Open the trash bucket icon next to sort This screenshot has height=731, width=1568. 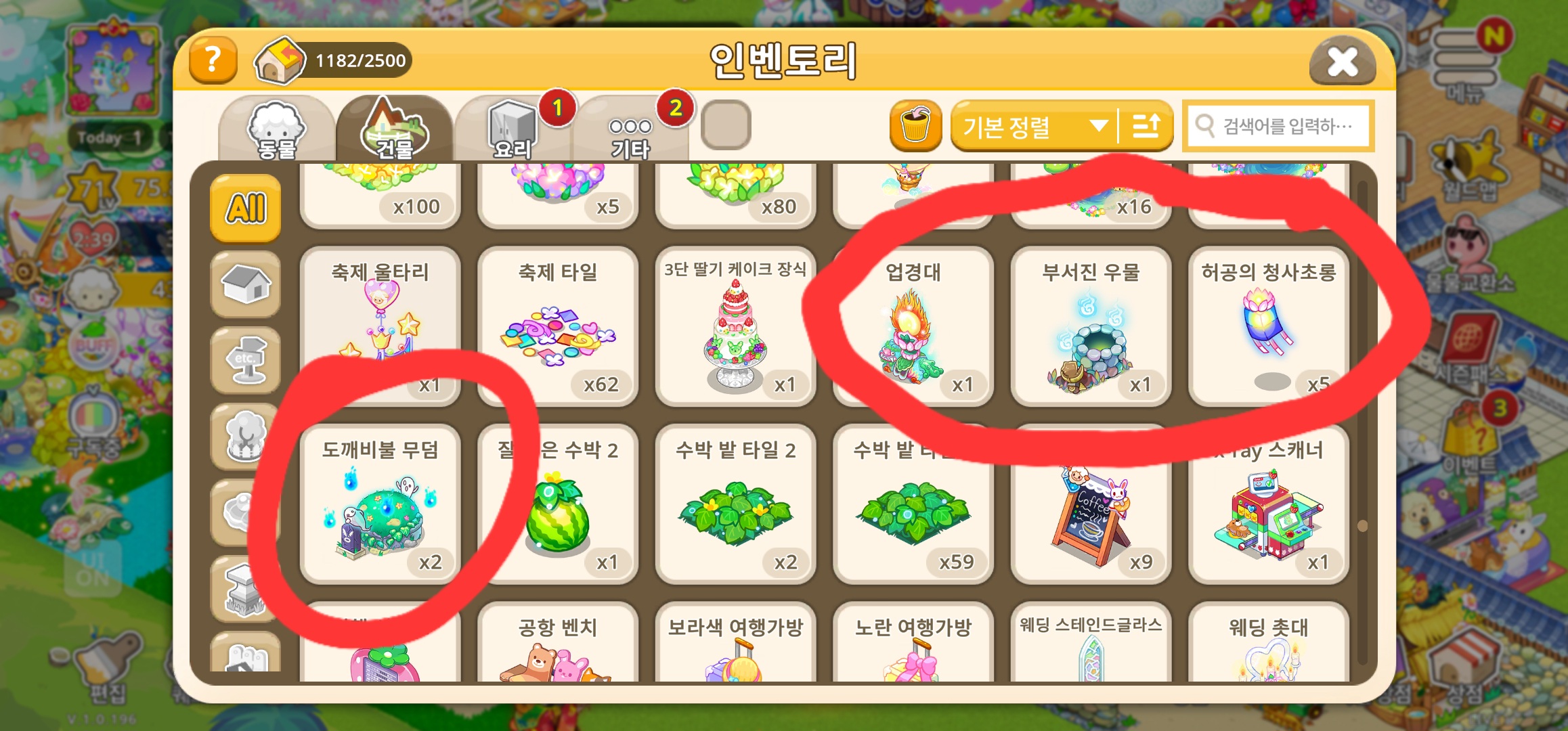[x=915, y=125]
